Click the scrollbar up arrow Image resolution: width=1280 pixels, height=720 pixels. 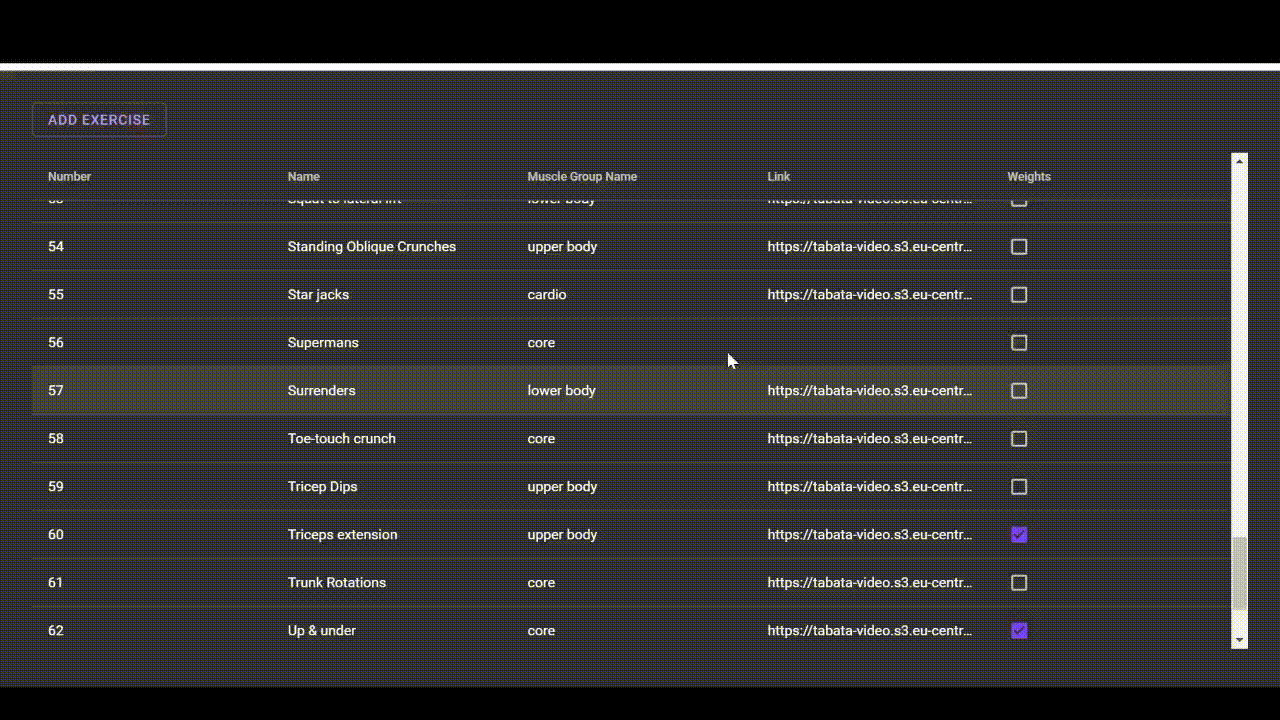click(1240, 160)
